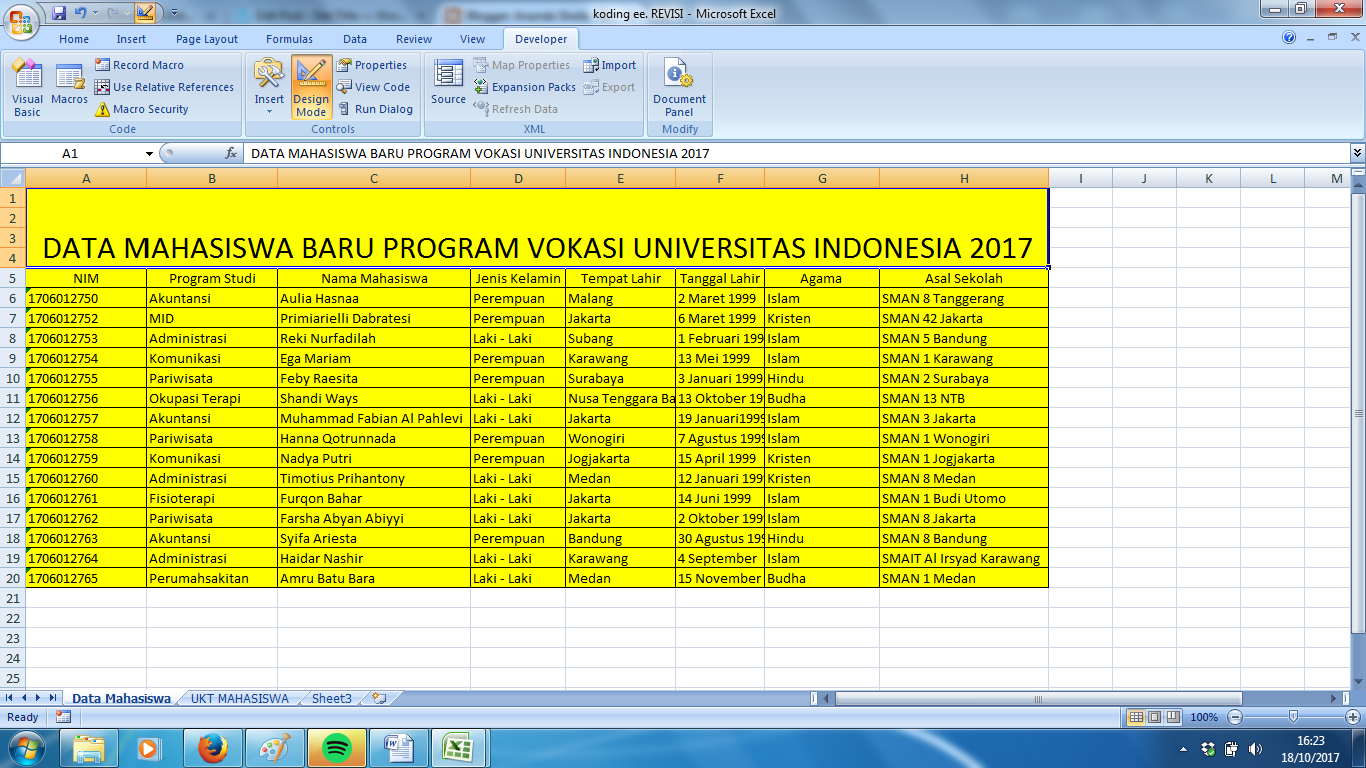Open Spotify from the taskbar
Screen dimensions: 1366x768
337,746
